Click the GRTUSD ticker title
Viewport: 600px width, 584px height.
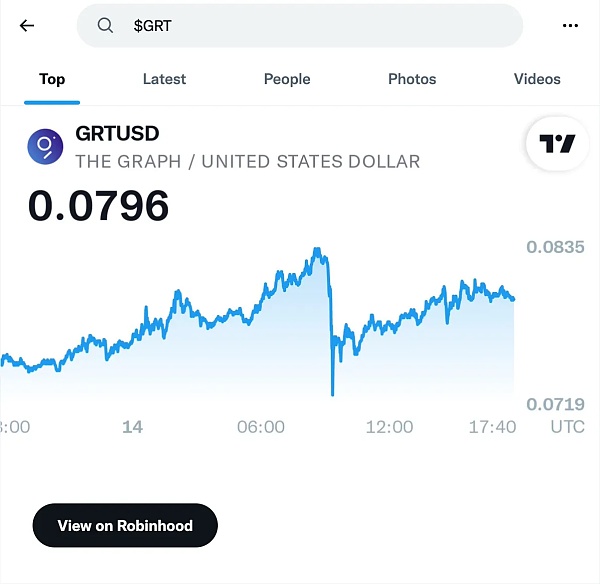coord(117,134)
